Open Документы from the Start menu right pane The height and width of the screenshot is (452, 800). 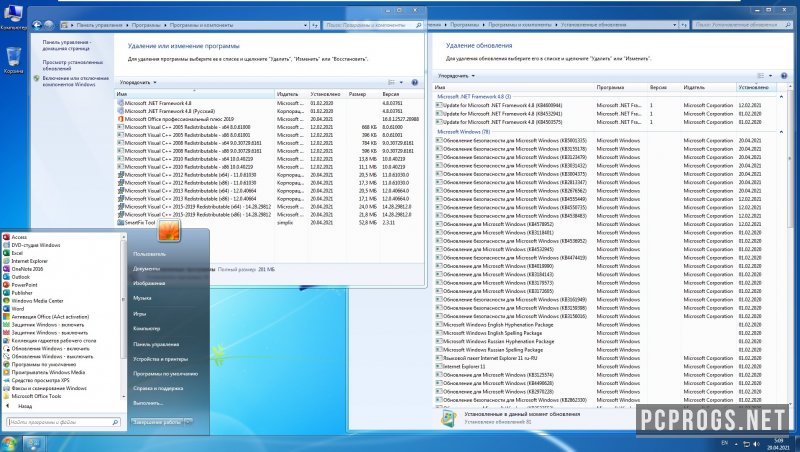click(x=146, y=269)
